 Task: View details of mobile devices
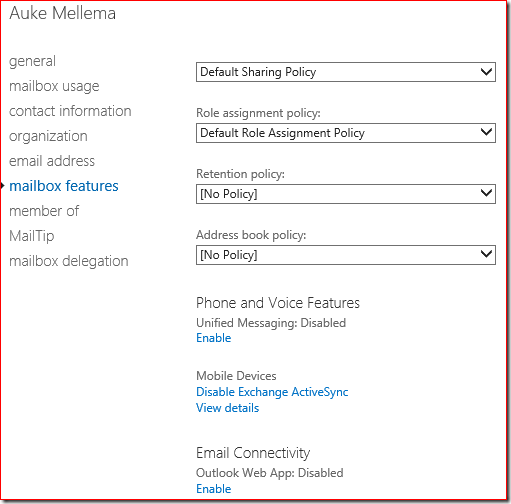point(227,408)
